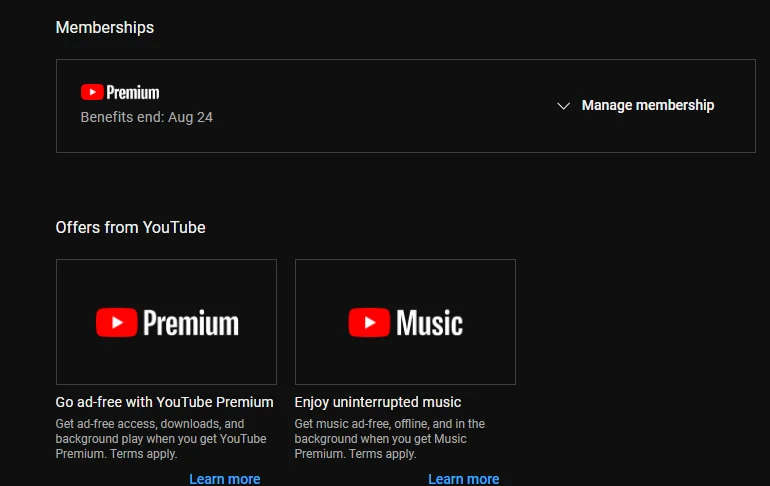Click the Memberships section heading

pos(105,27)
